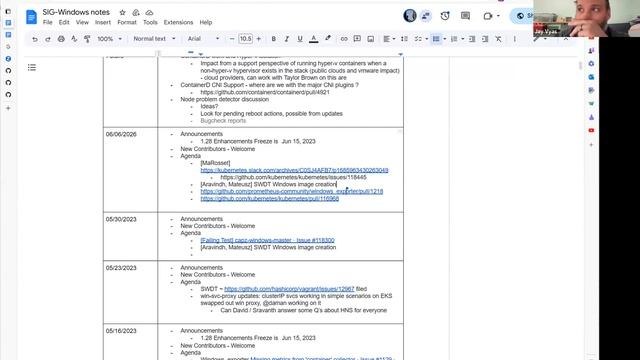Open line and paragraph spacing options
This screenshot has height=360, width=640.
[404, 39]
